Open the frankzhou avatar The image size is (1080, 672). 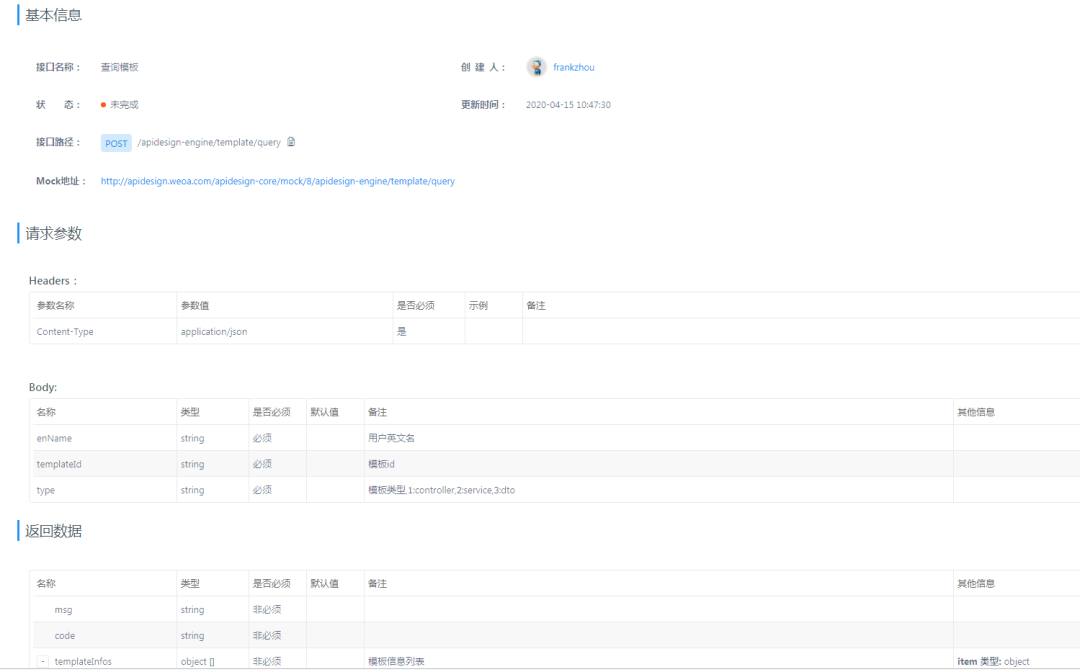pyautogui.click(x=537, y=67)
